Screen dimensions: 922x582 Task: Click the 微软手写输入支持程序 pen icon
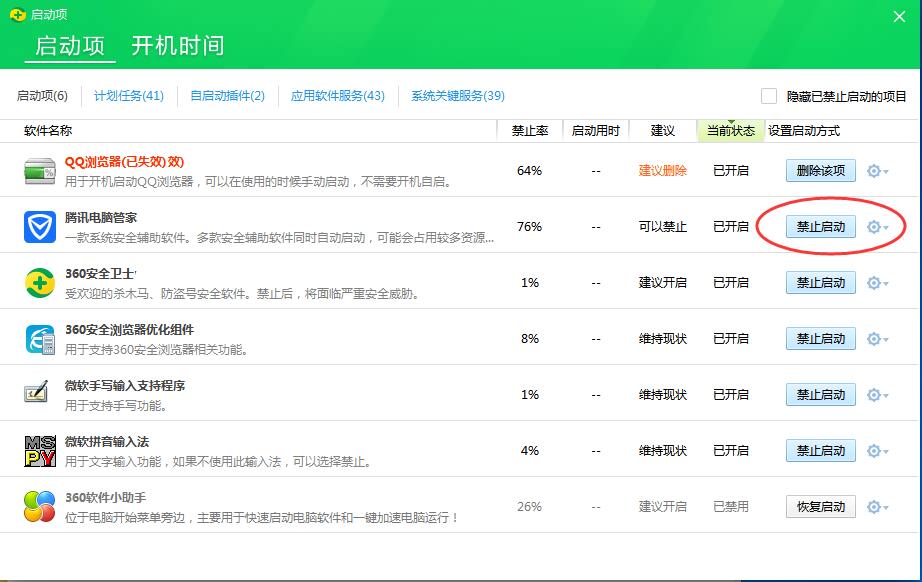[x=36, y=392]
